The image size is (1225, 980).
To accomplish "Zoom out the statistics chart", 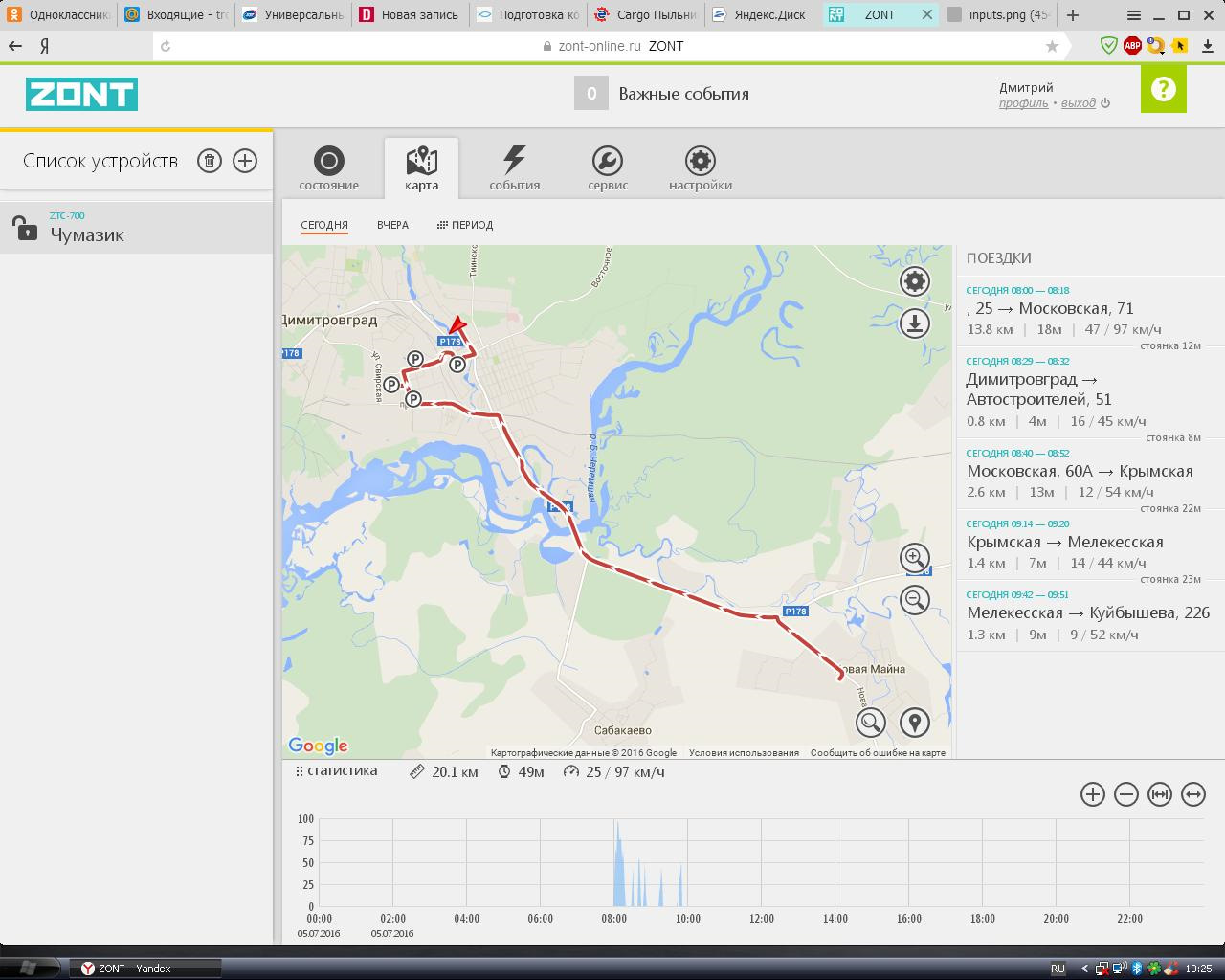I will (1126, 794).
